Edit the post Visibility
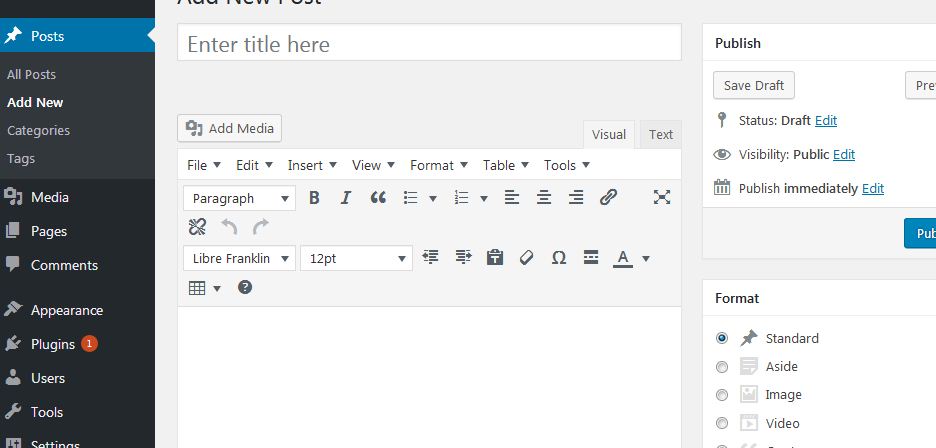Image resolution: width=936 pixels, height=448 pixels. click(844, 155)
